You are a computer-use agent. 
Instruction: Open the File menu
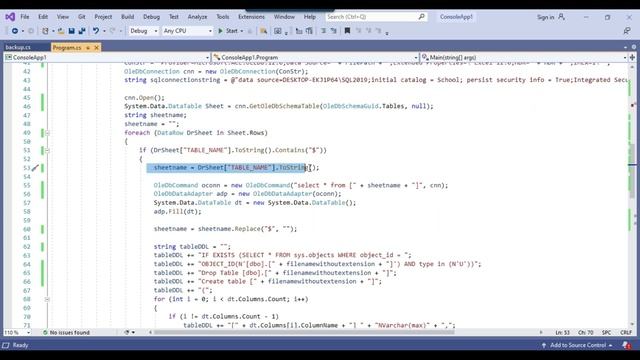coord(25,17)
